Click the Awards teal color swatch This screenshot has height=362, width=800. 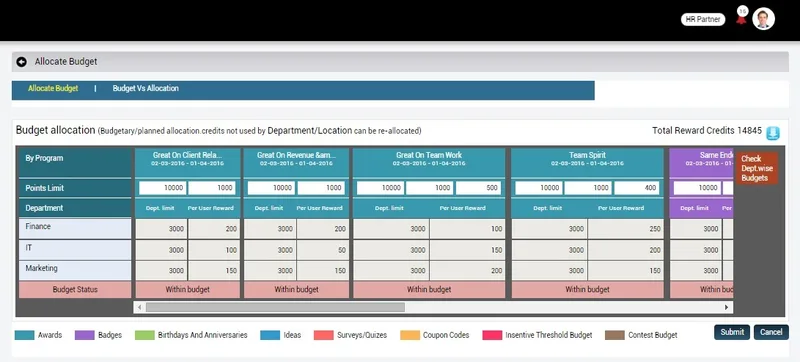coord(24,335)
